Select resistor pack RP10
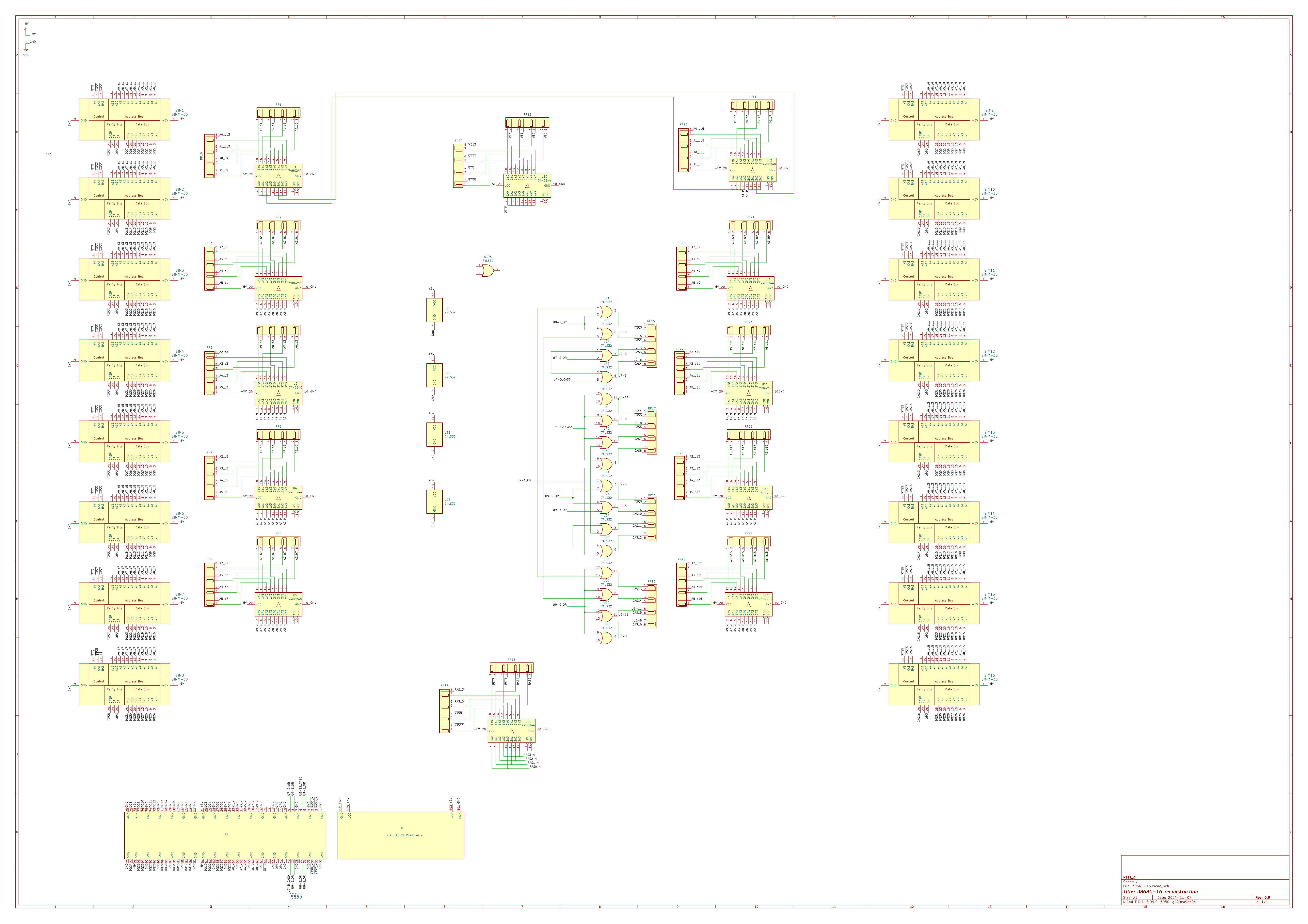This screenshot has height=924, width=1308. click(210, 156)
